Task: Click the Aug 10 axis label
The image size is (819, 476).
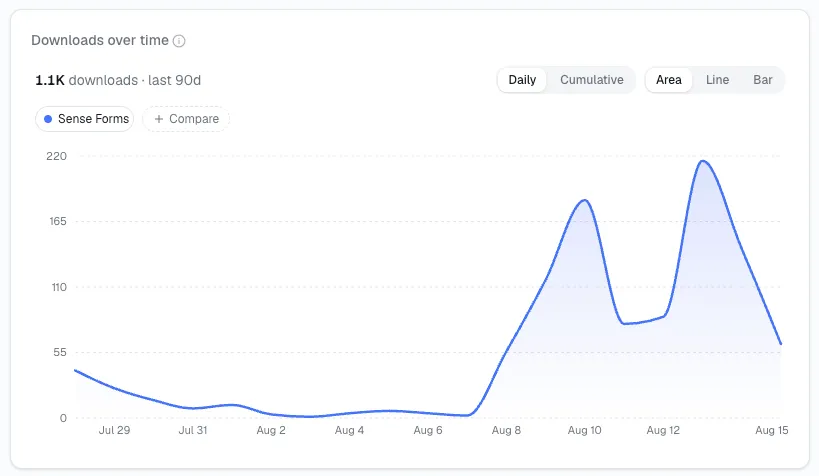Action: (584, 430)
